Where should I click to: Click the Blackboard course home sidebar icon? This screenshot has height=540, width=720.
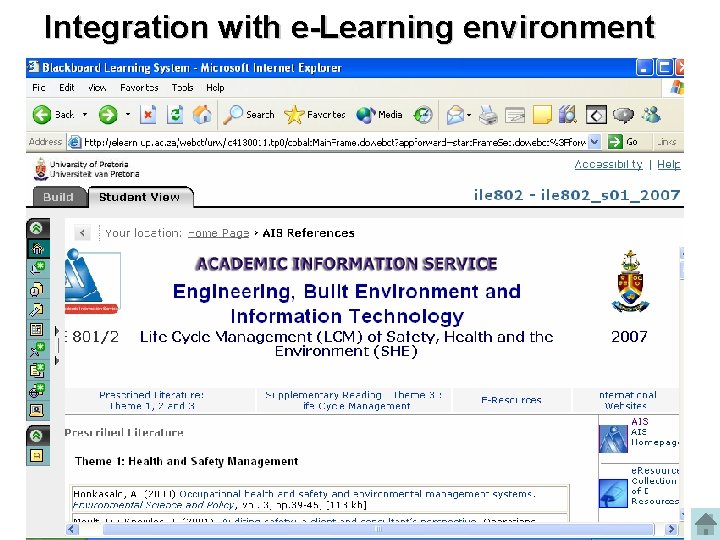38,249
